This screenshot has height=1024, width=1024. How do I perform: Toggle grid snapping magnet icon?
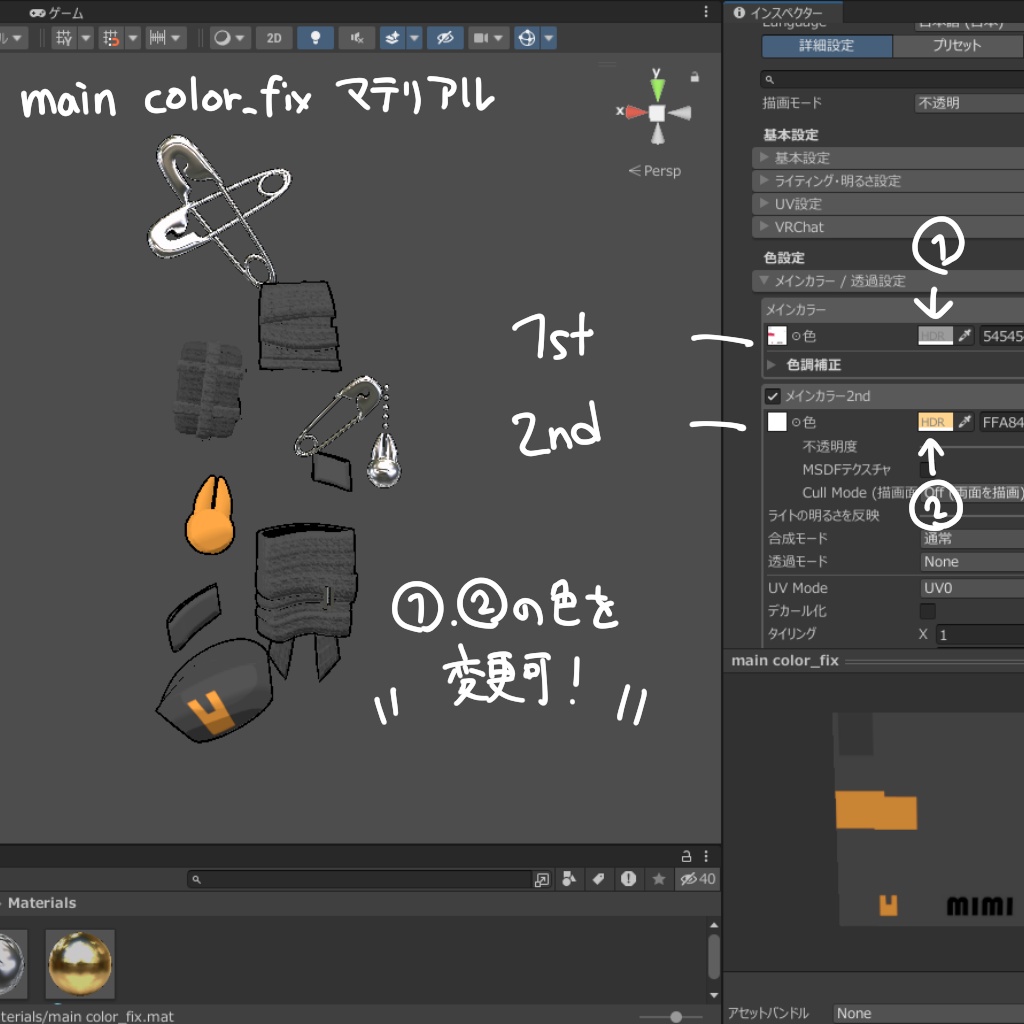click(x=111, y=38)
